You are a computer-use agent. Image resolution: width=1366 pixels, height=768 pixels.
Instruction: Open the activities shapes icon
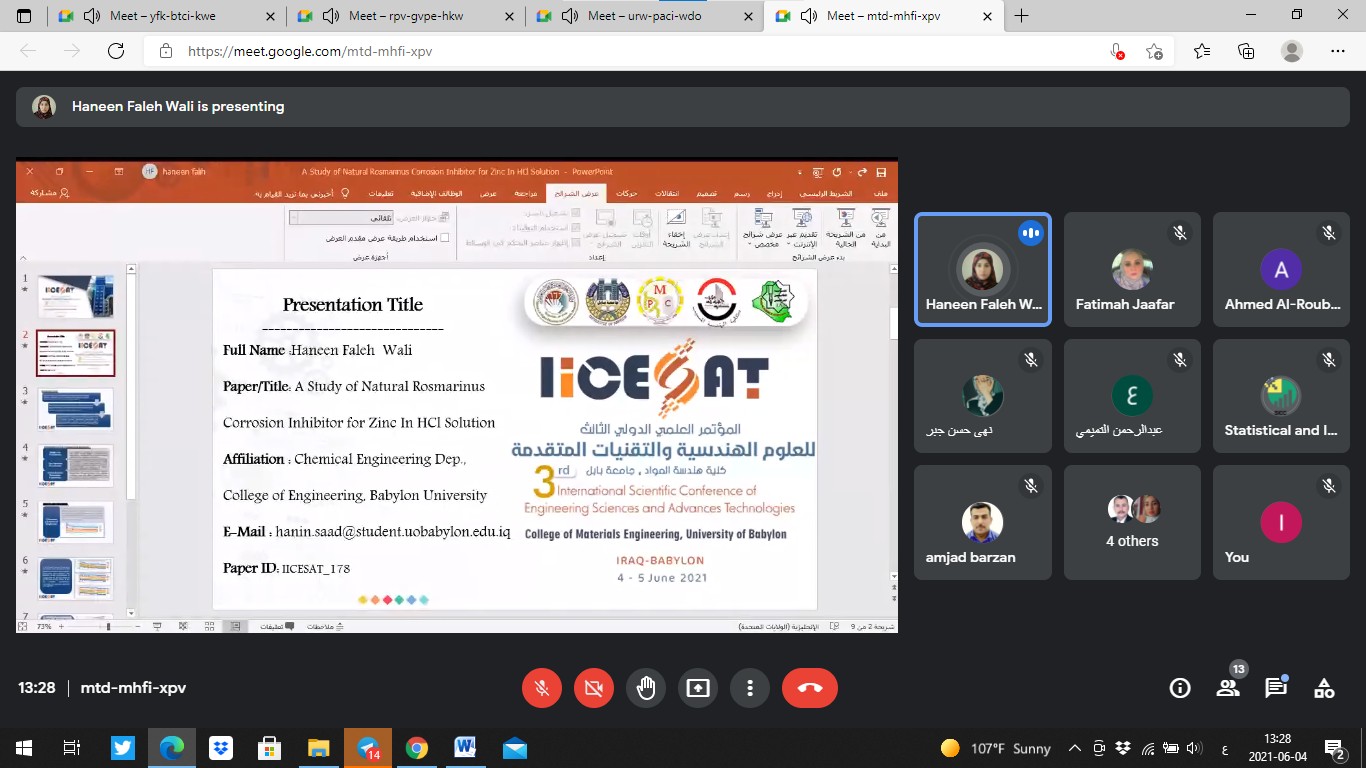coord(1324,688)
